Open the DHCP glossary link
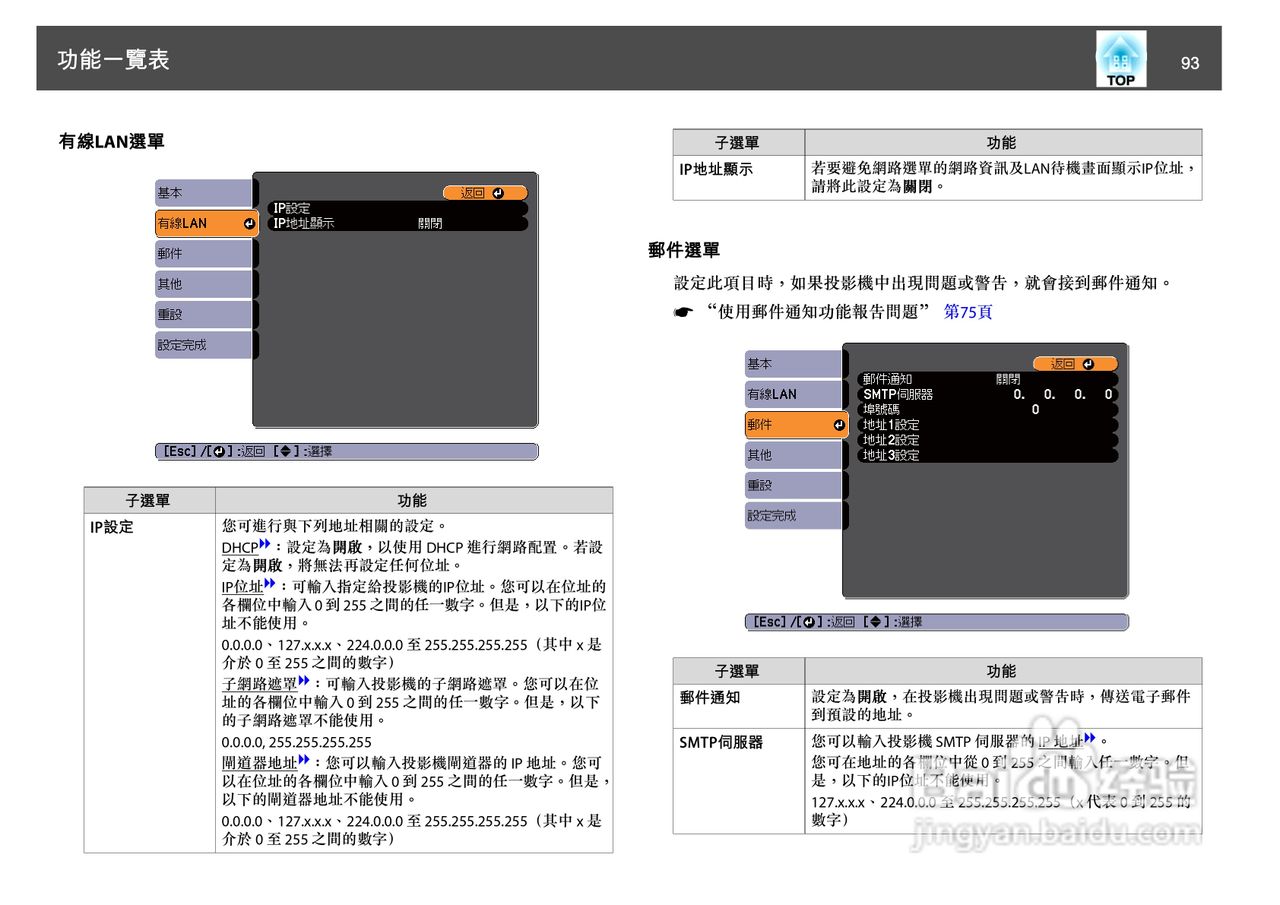This screenshot has height=905, width=1280. click(240, 548)
